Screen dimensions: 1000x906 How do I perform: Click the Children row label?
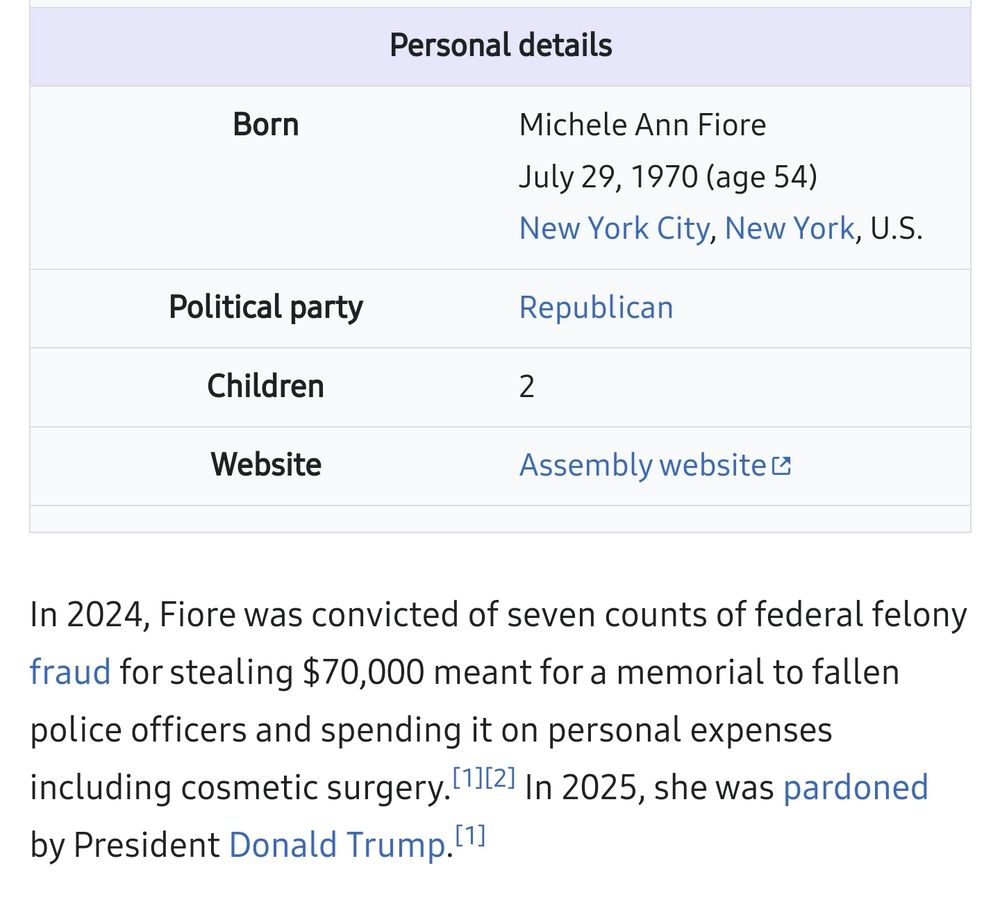point(265,386)
